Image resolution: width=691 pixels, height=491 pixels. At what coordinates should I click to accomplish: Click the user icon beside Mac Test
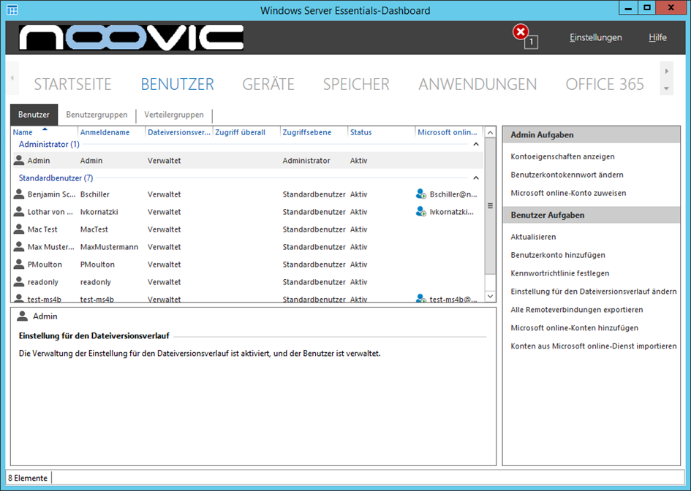pos(19,229)
